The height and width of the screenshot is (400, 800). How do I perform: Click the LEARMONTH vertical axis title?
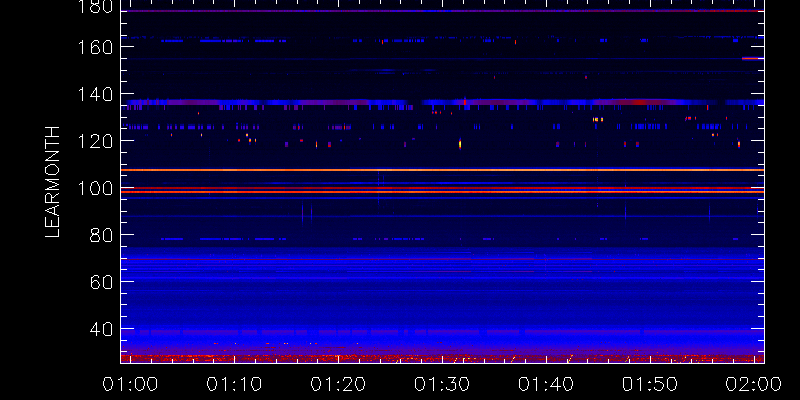tap(53, 182)
